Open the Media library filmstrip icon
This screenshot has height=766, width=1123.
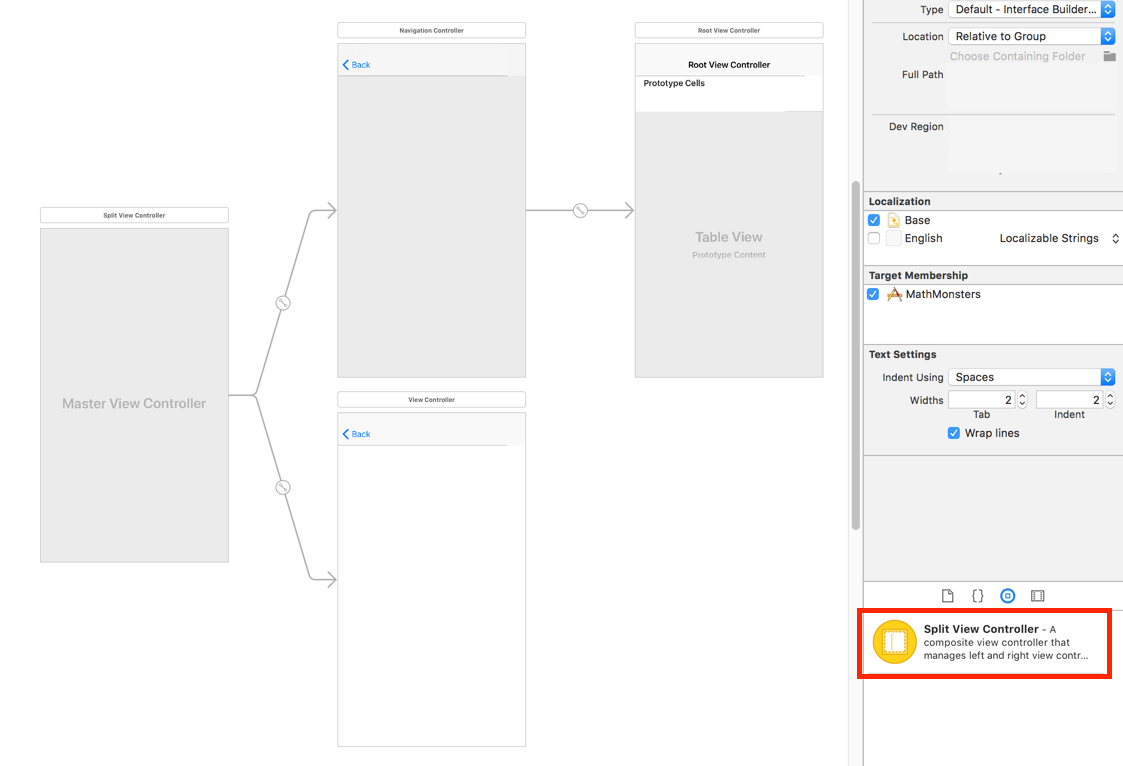click(x=1038, y=596)
